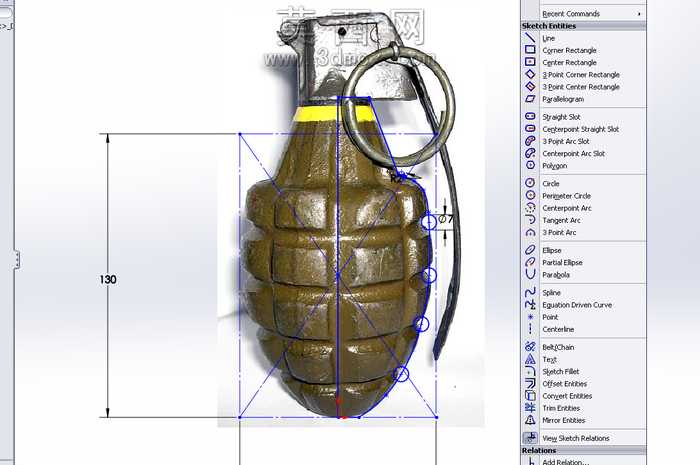Choose the Centerpoint Arc icon
The image size is (700, 465).
(x=530, y=208)
